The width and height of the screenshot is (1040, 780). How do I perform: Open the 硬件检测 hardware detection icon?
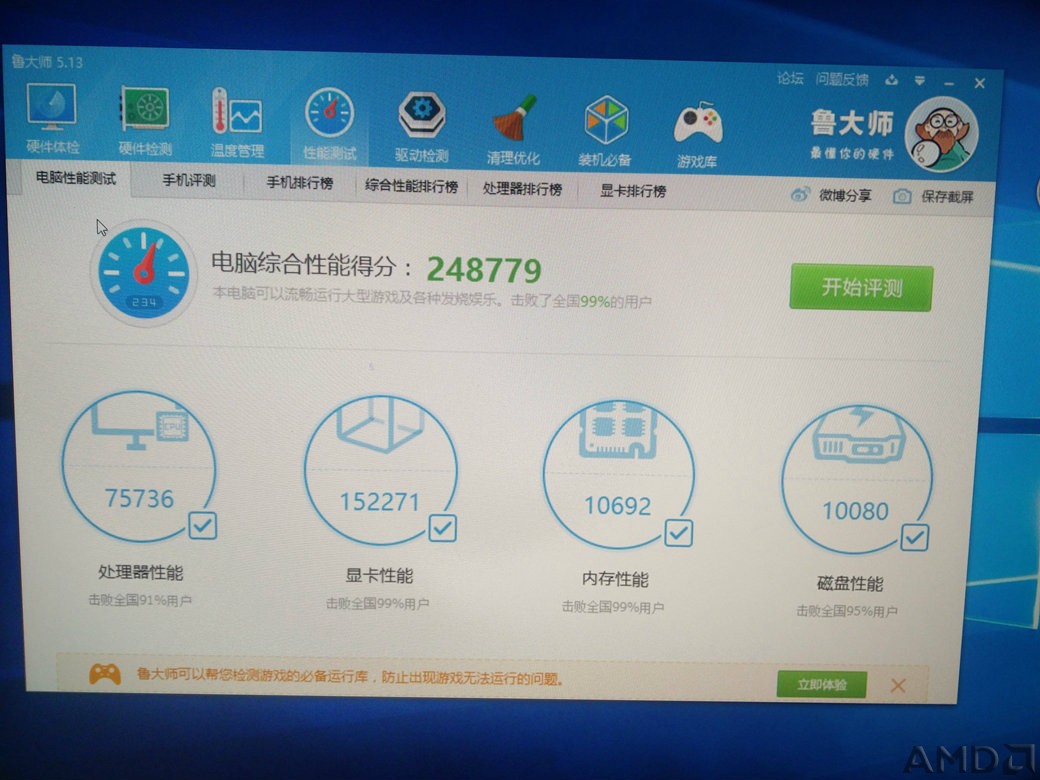pos(145,110)
